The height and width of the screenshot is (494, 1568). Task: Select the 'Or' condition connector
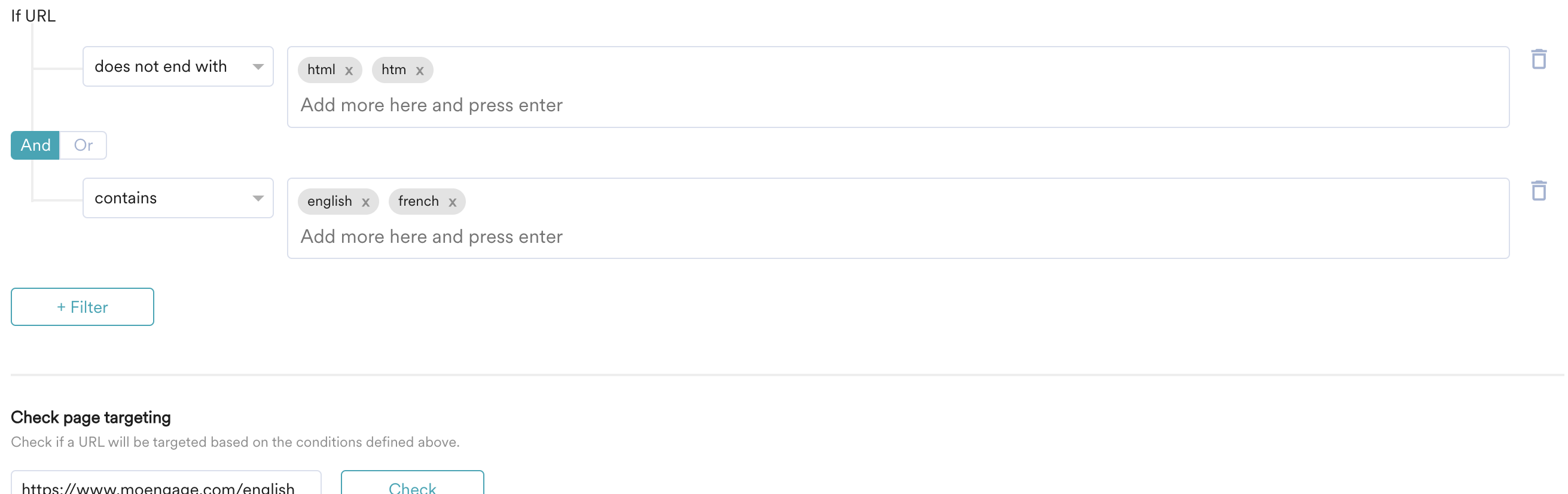(x=83, y=145)
